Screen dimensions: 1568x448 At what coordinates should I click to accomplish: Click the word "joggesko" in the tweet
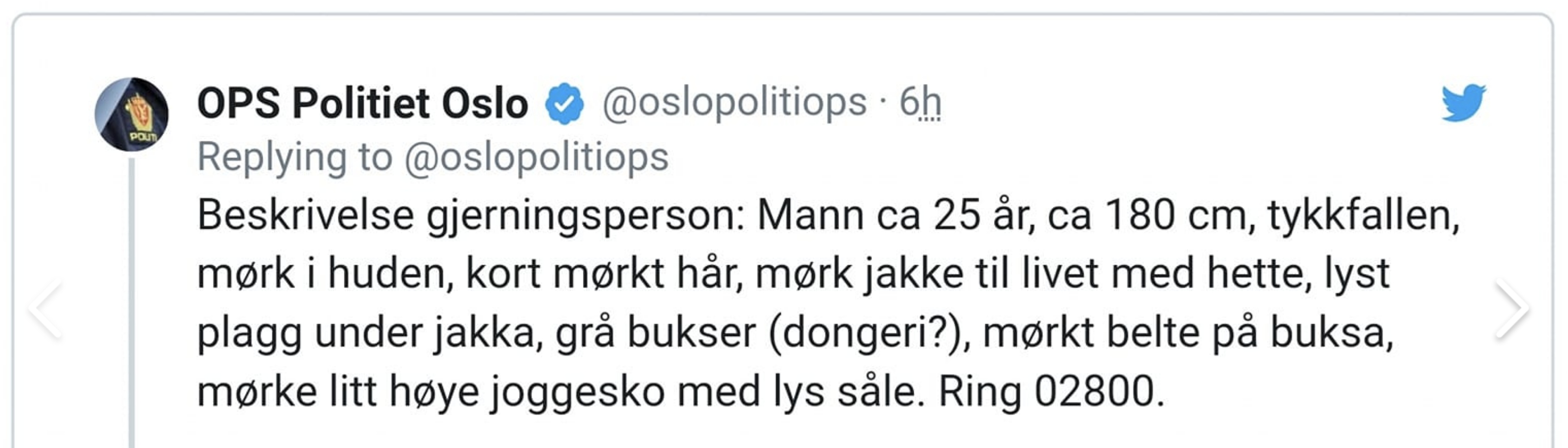point(578,392)
